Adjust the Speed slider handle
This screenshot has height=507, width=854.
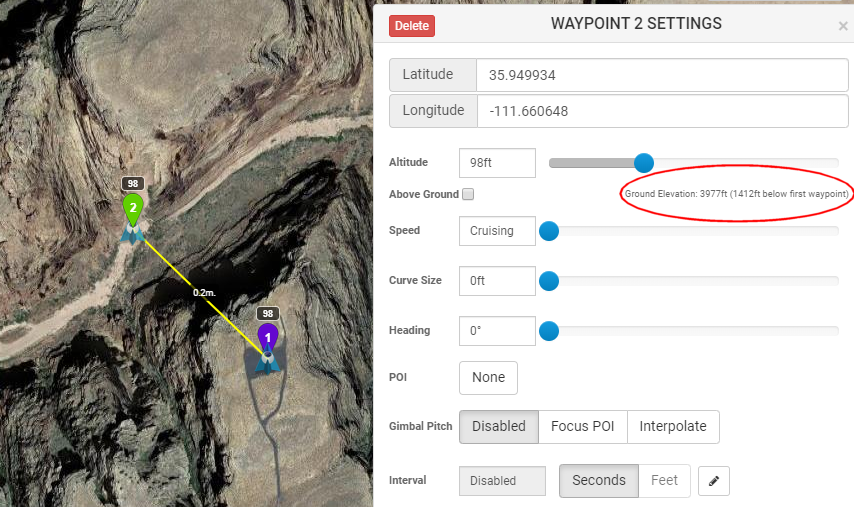(x=549, y=231)
